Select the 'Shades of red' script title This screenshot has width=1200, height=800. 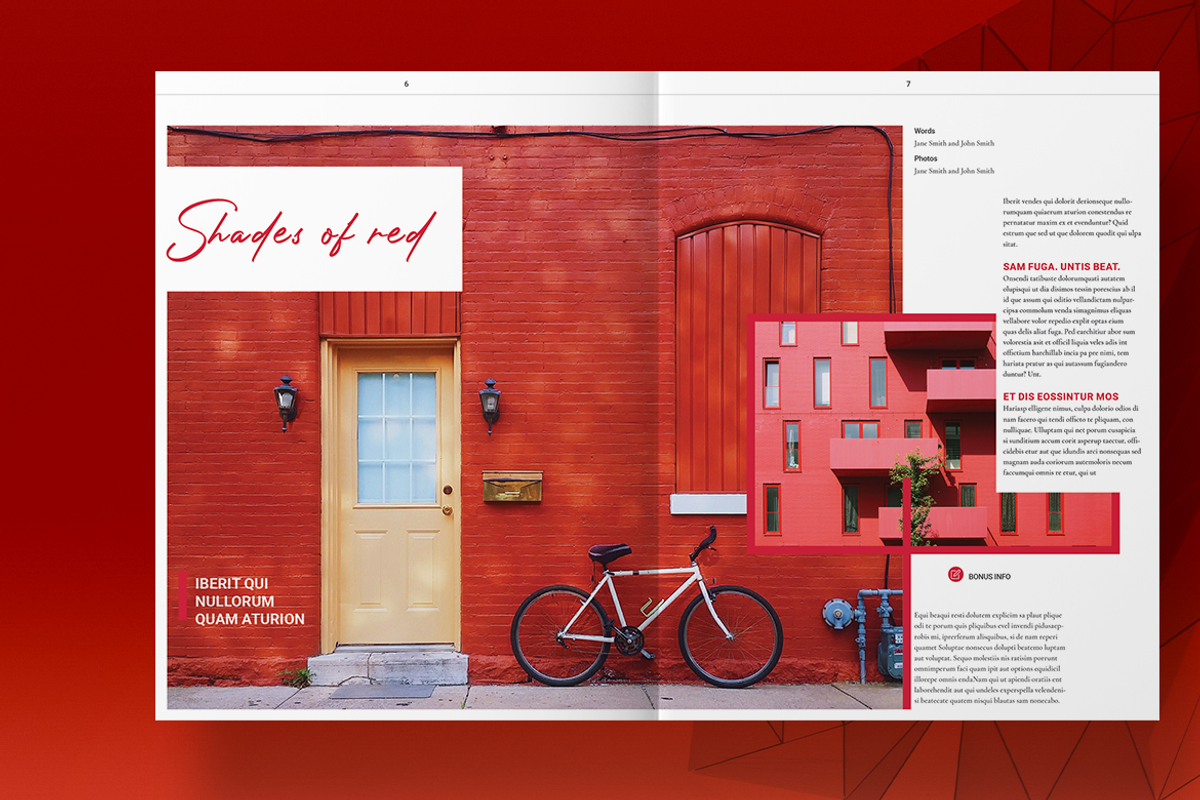pos(302,229)
